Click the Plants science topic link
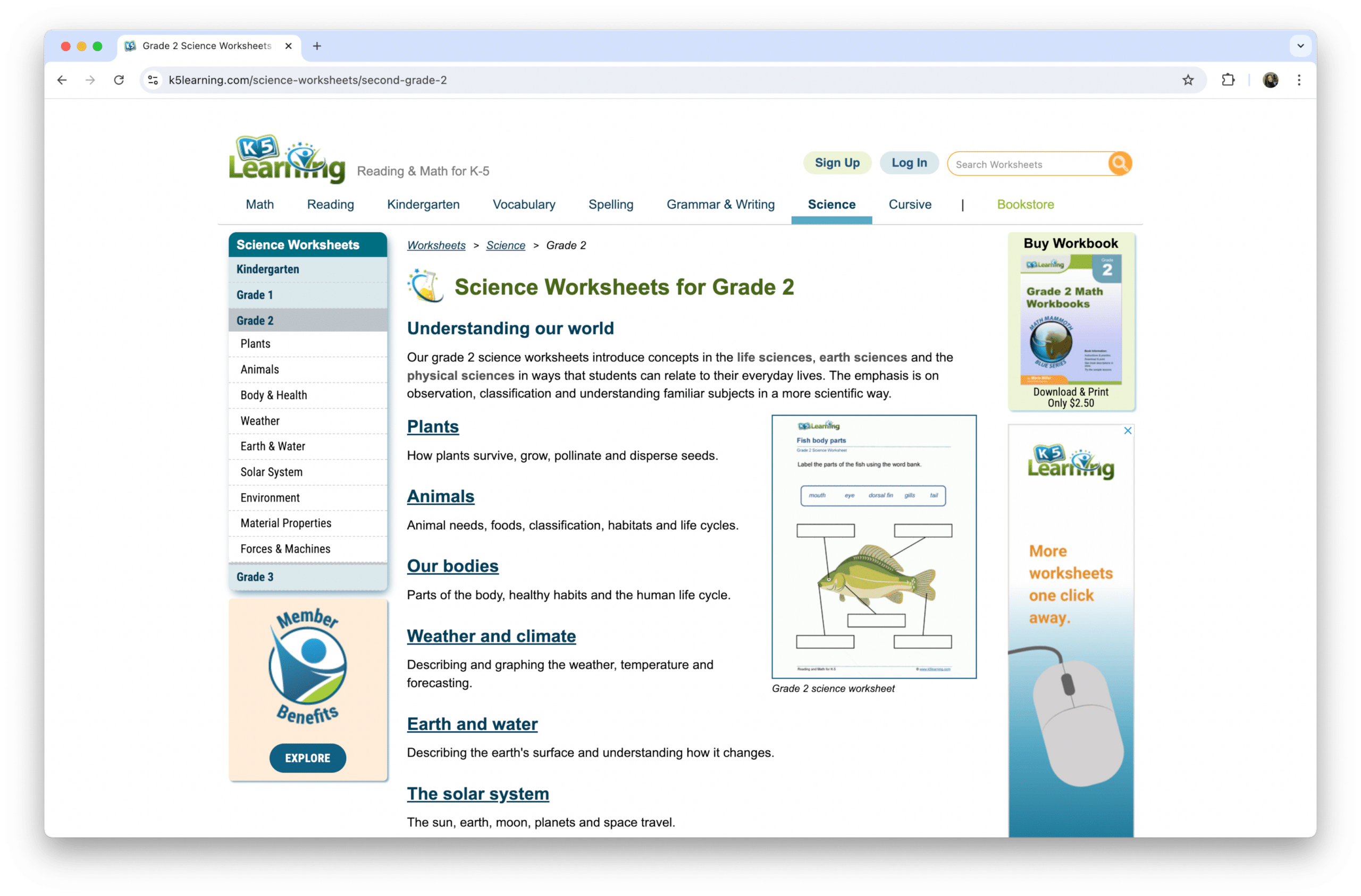 click(433, 426)
